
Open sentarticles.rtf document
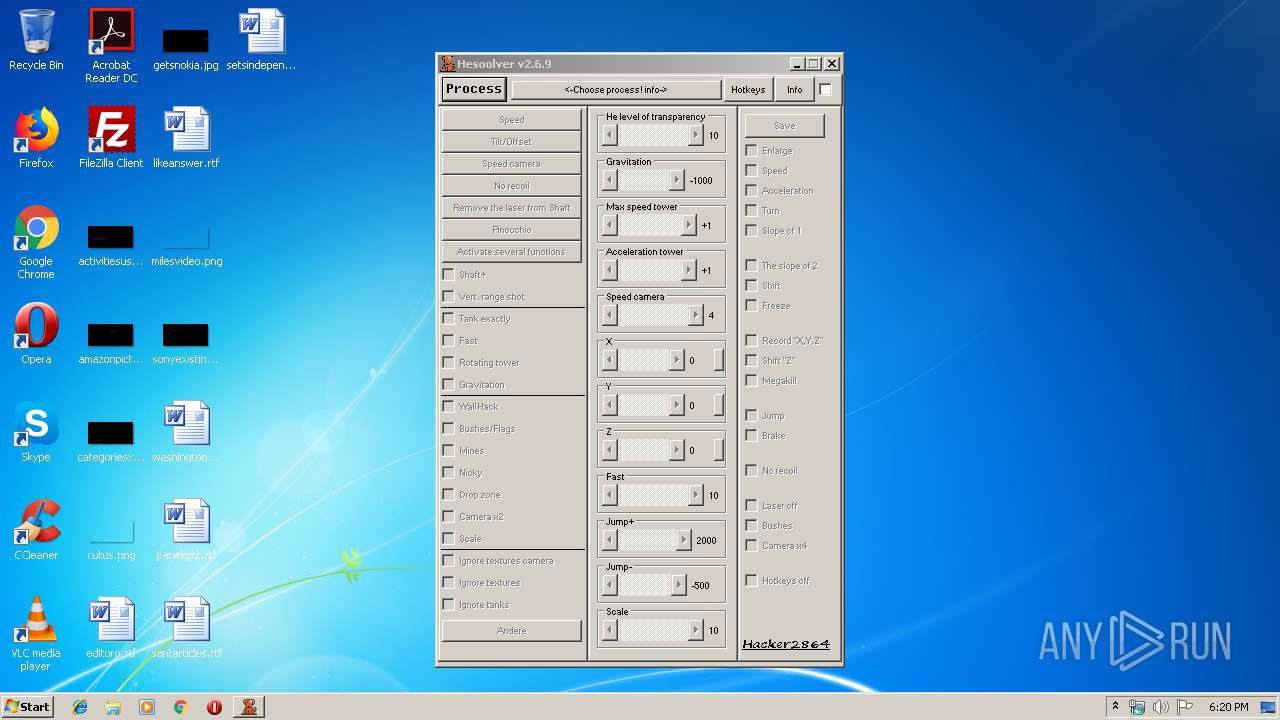point(186,628)
